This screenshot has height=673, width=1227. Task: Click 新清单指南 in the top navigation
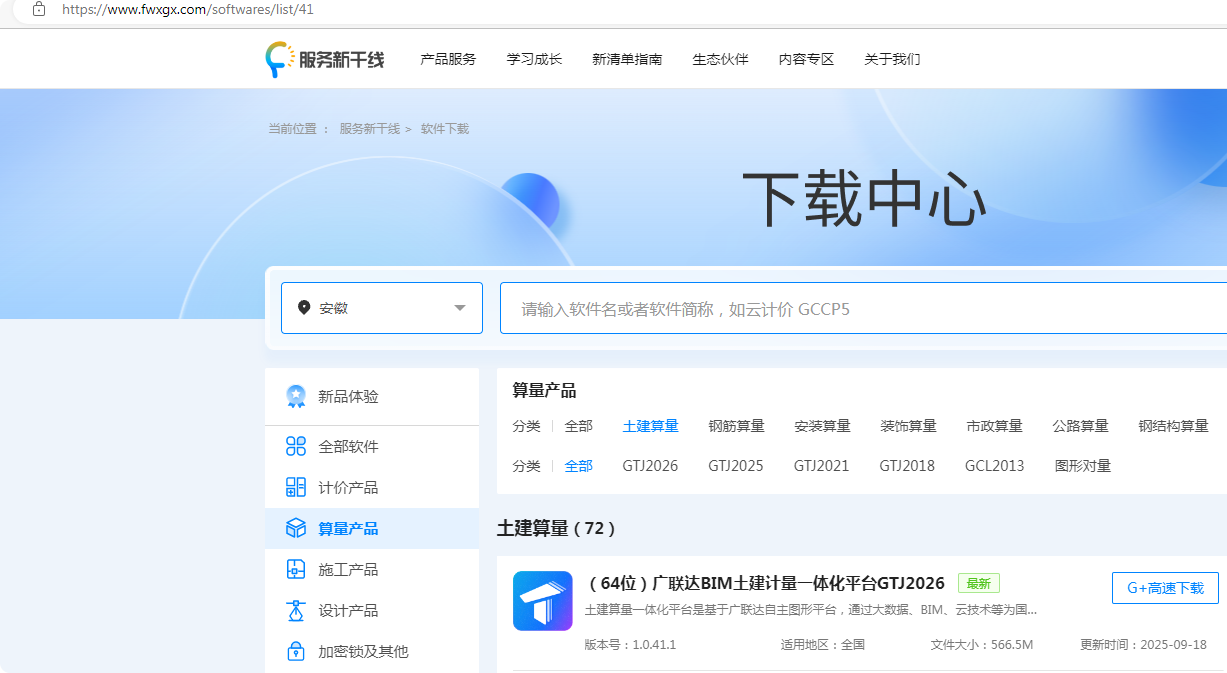point(627,59)
